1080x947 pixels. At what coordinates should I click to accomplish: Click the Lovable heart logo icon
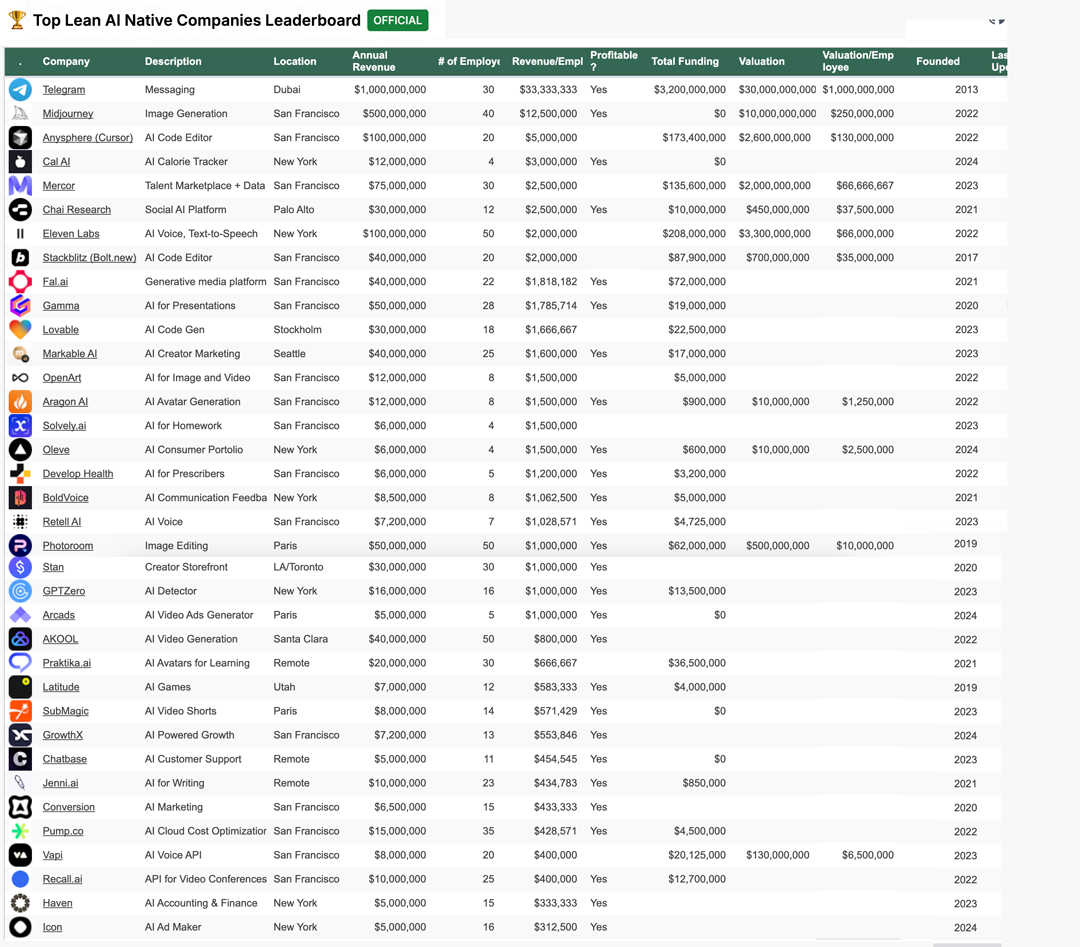(x=20, y=329)
